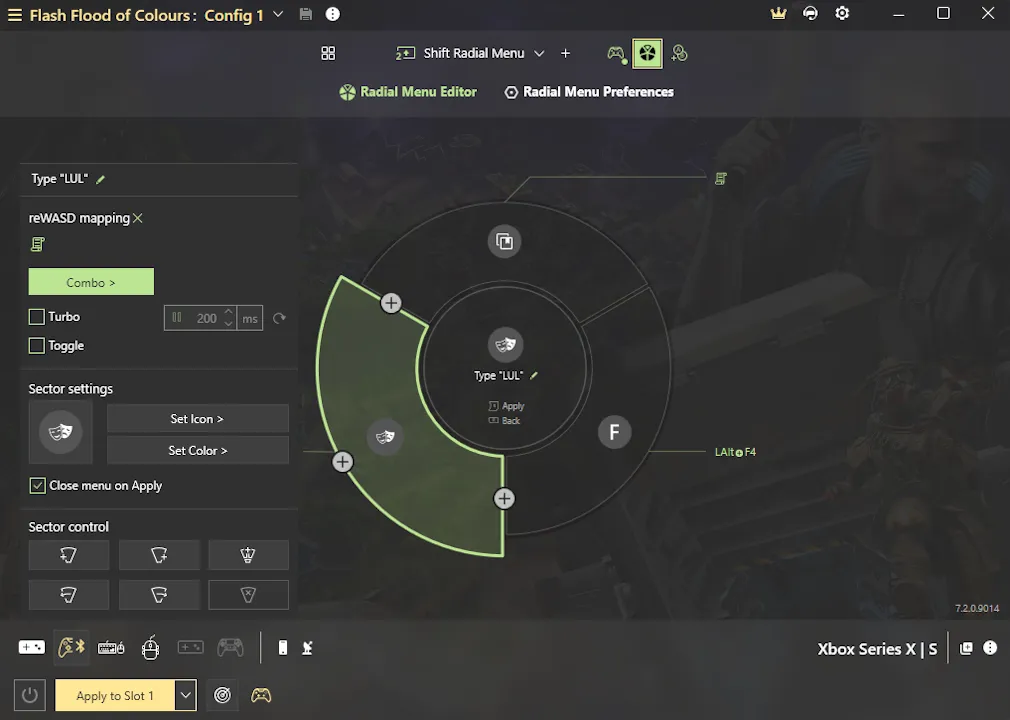Image resolution: width=1010 pixels, height=720 pixels.
Task: Select the Bluetooth gamepad device icon
Action: [x=71, y=647]
